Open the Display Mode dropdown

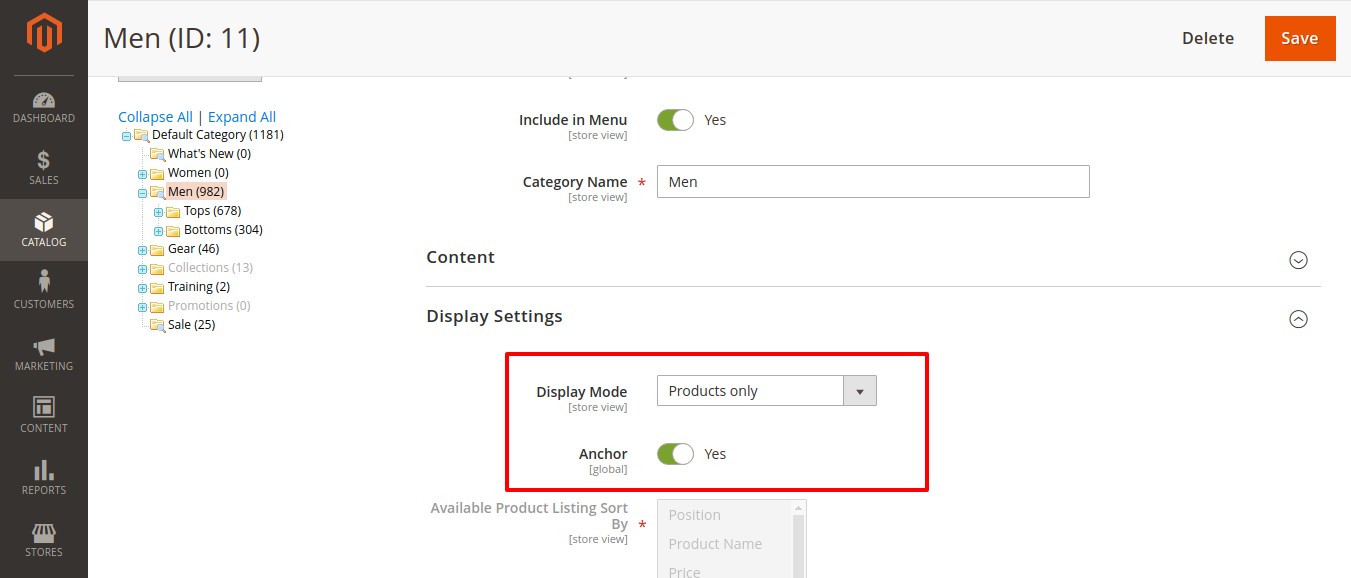(x=766, y=391)
